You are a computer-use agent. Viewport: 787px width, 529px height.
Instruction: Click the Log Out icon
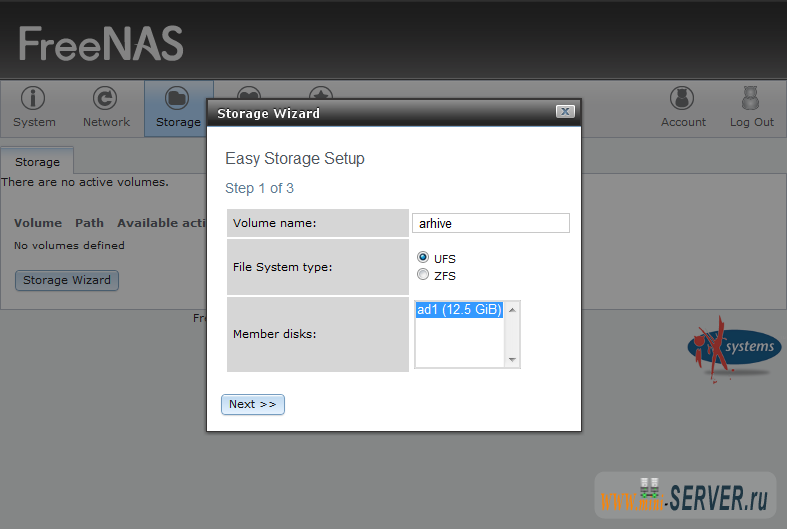click(751, 98)
